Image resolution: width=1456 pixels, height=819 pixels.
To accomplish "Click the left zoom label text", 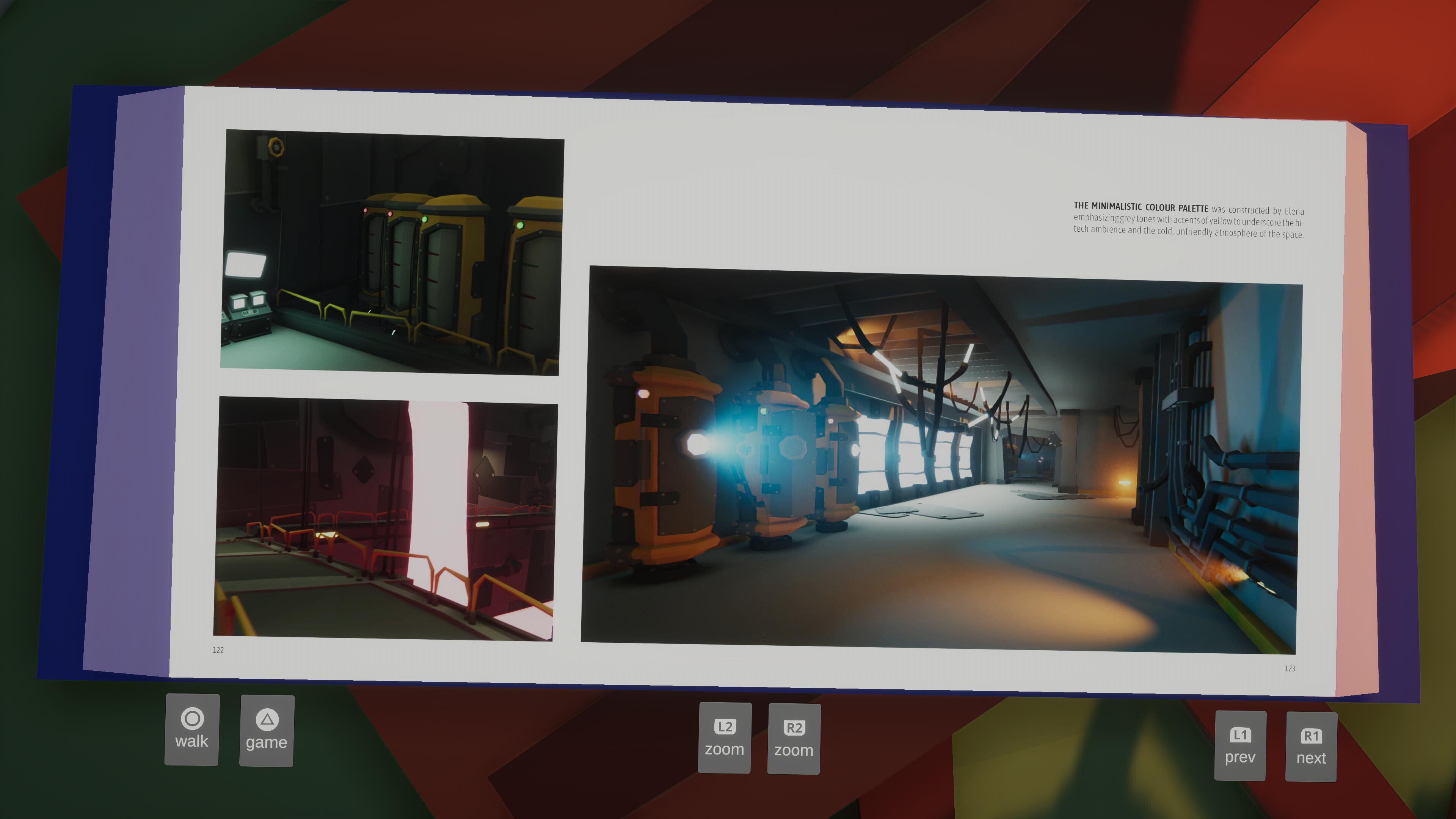I will click(725, 750).
